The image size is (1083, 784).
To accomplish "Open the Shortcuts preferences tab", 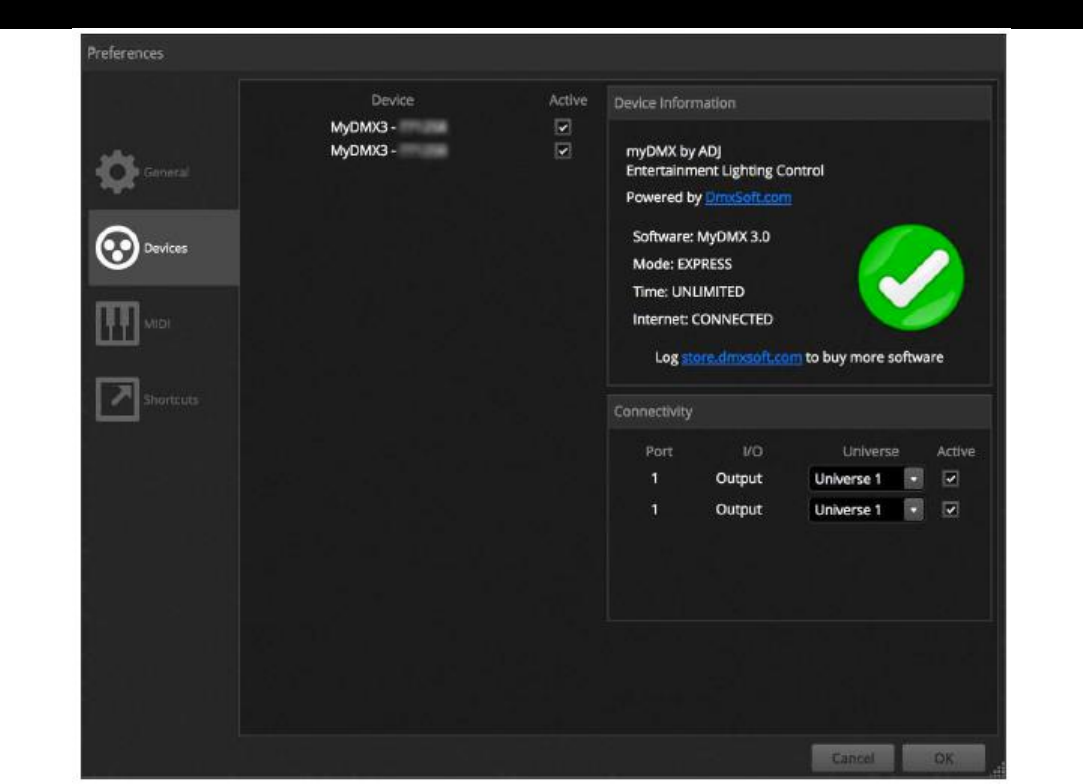I will 164,400.
